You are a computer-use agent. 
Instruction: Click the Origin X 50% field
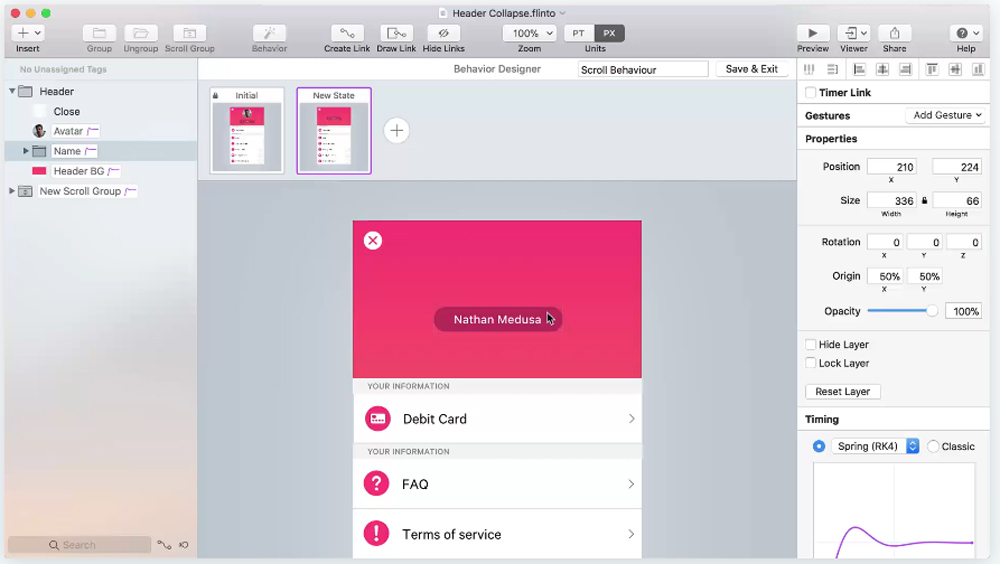[x=885, y=276]
